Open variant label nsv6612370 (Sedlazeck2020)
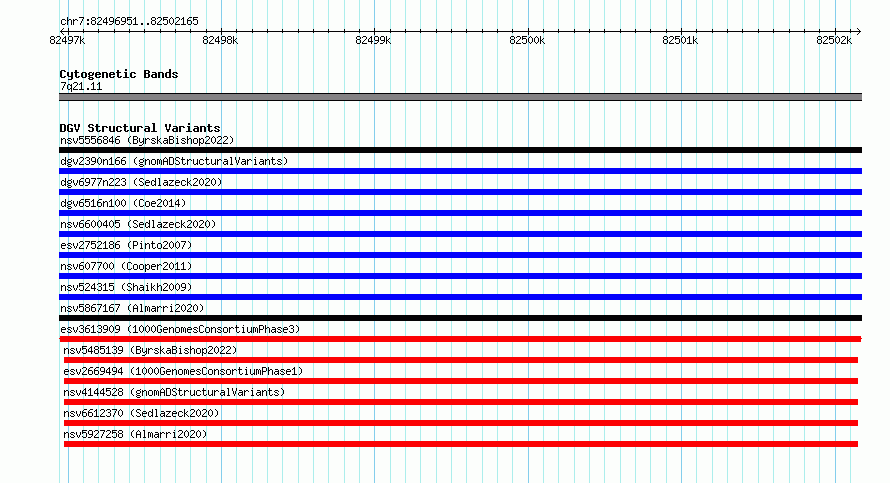890x483 pixels. click(141, 413)
